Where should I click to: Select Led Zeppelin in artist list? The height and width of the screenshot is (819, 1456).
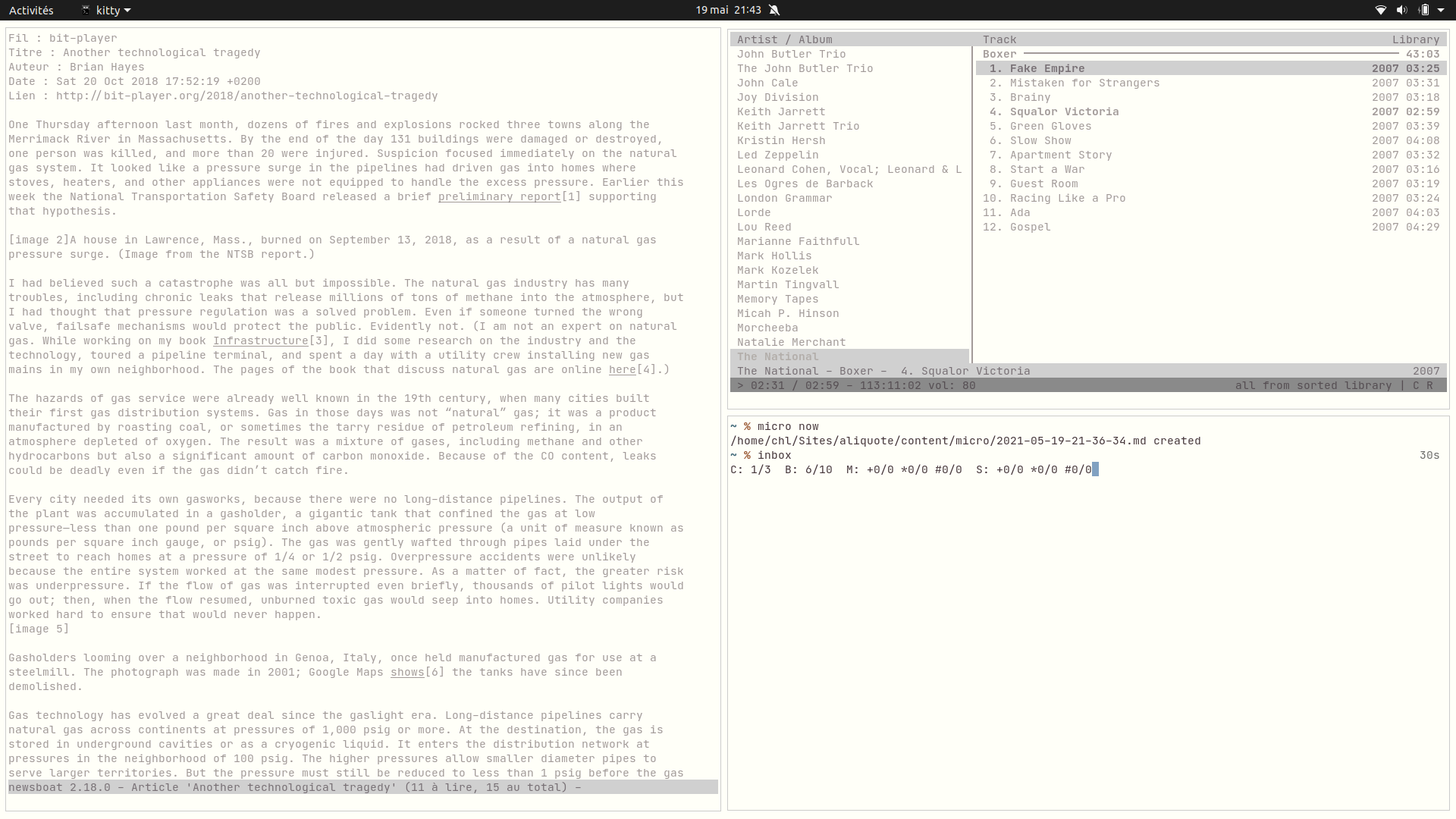pos(777,155)
